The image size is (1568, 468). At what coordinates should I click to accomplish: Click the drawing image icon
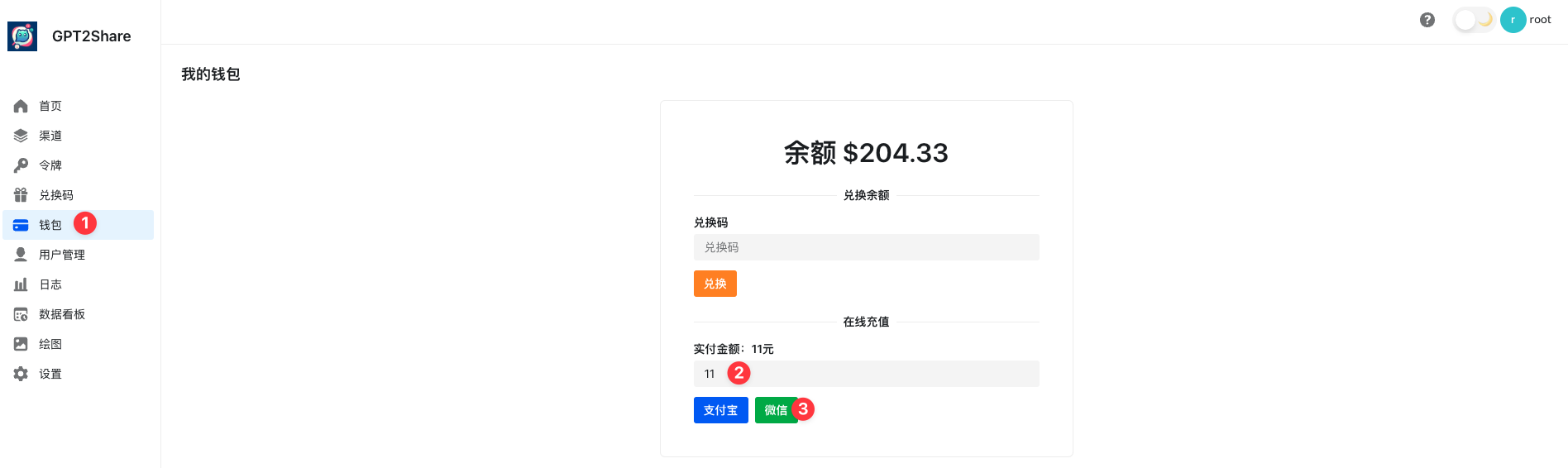tap(21, 344)
